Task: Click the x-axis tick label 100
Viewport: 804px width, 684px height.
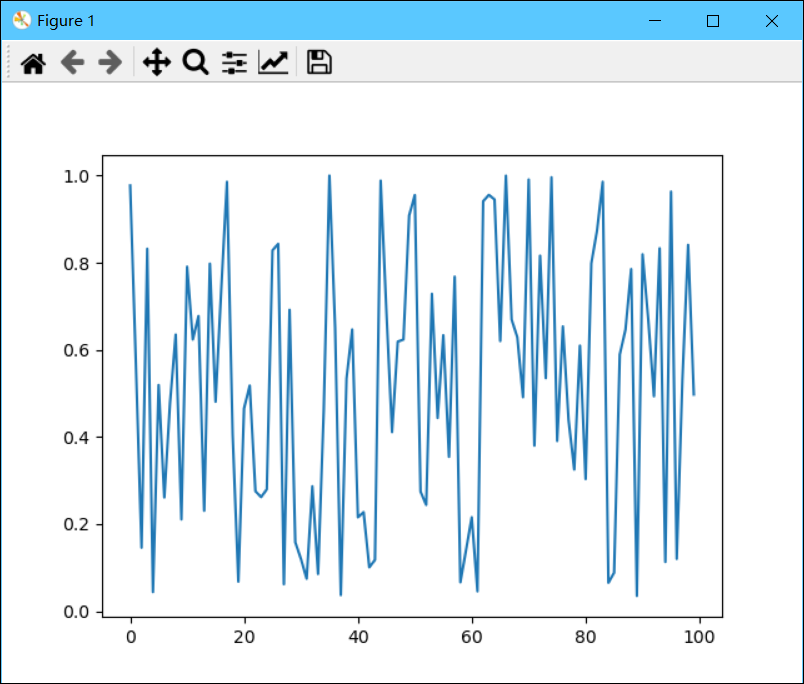Action: (699, 637)
